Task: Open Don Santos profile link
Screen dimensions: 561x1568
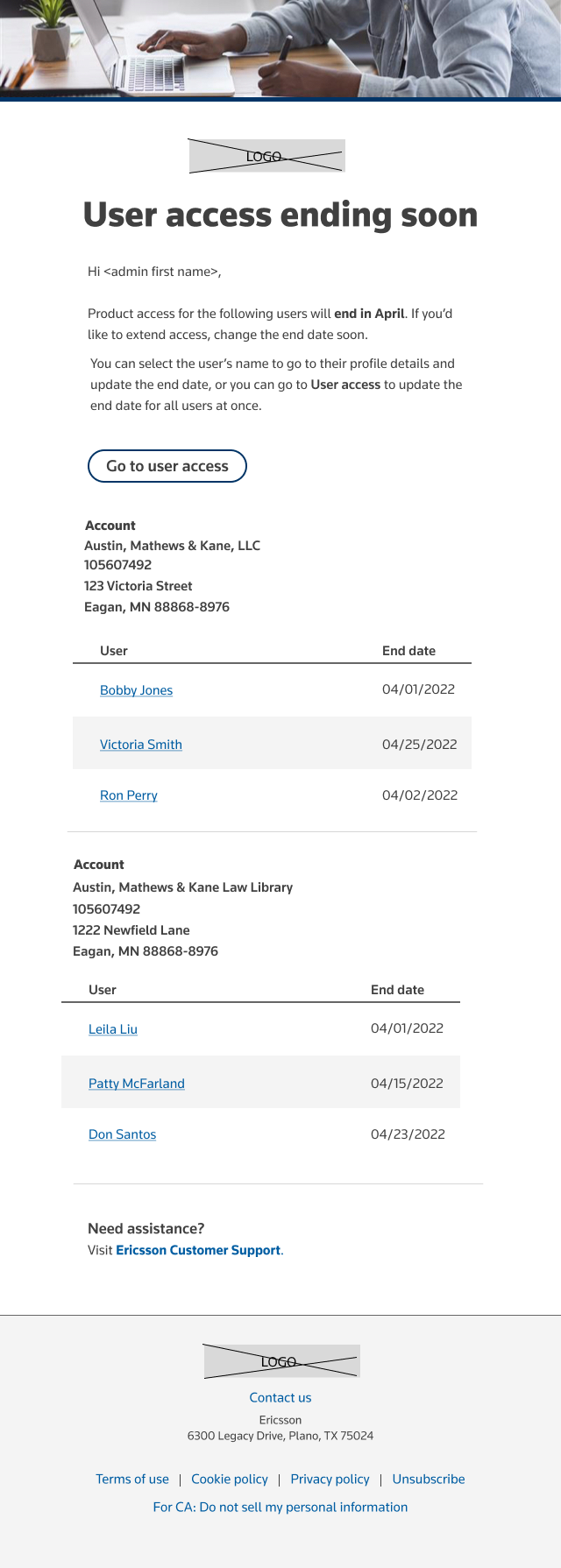Action: coord(122,1134)
